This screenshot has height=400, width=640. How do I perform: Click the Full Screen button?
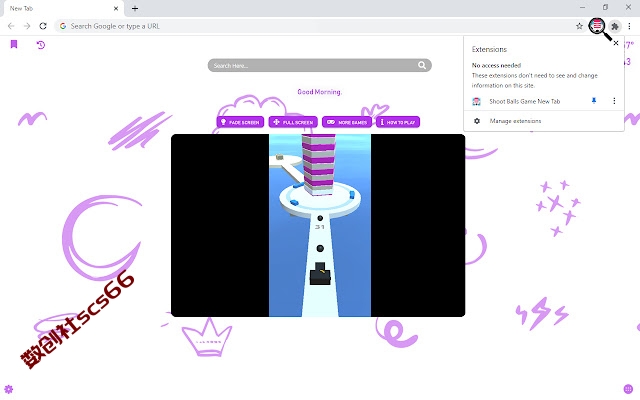(x=293, y=122)
